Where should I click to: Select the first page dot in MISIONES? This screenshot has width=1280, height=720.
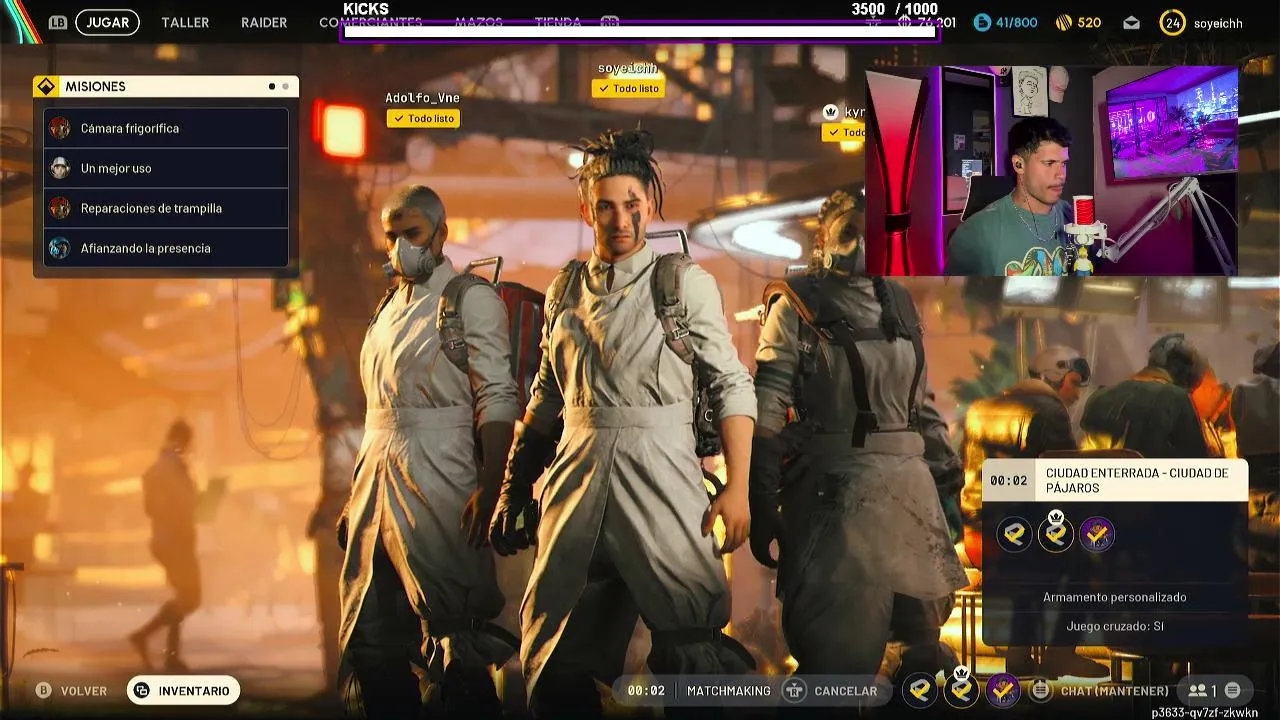point(272,87)
